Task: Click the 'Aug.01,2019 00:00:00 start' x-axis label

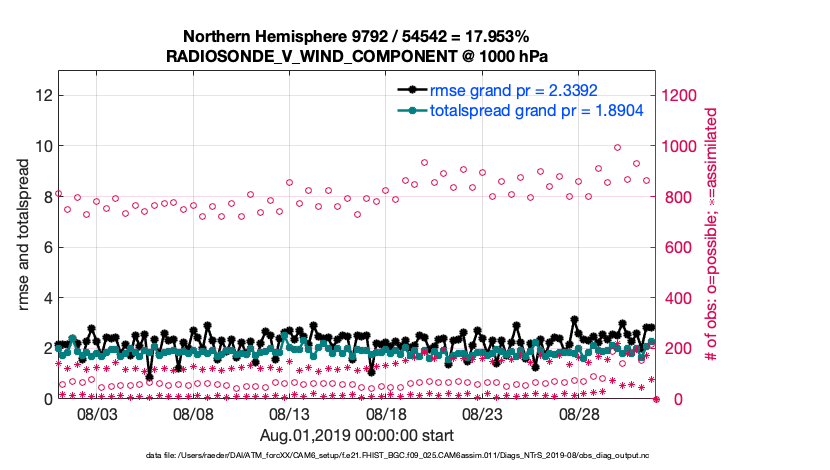Action: (x=357, y=436)
